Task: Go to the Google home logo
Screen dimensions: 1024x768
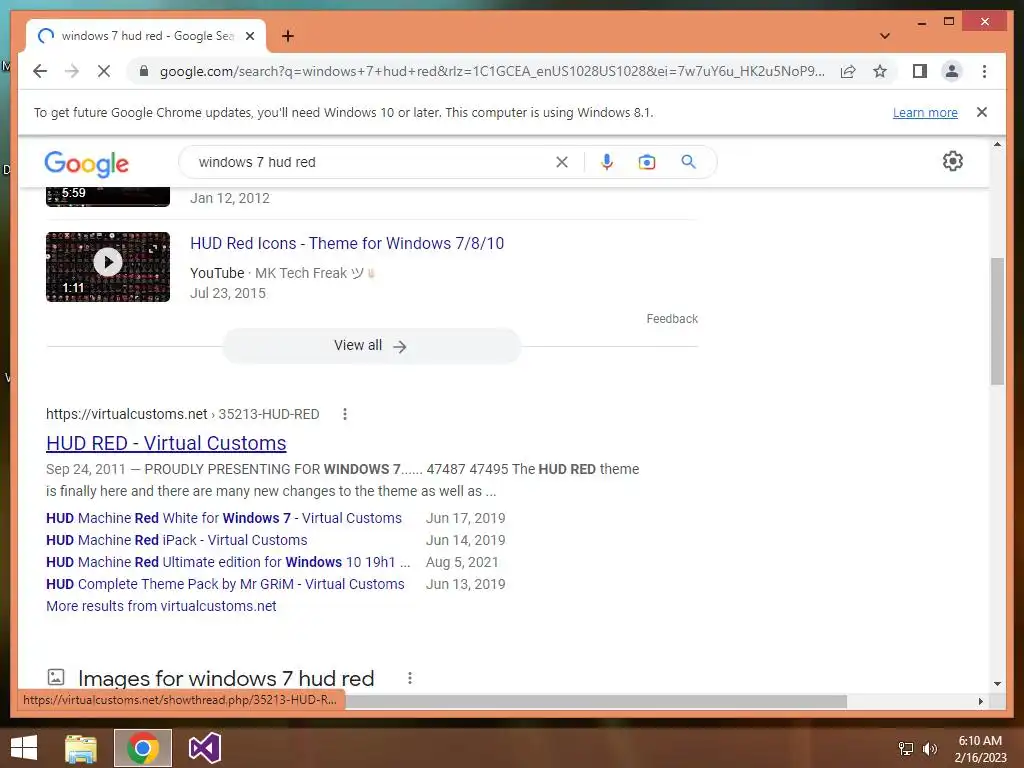Action: coord(86,163)
